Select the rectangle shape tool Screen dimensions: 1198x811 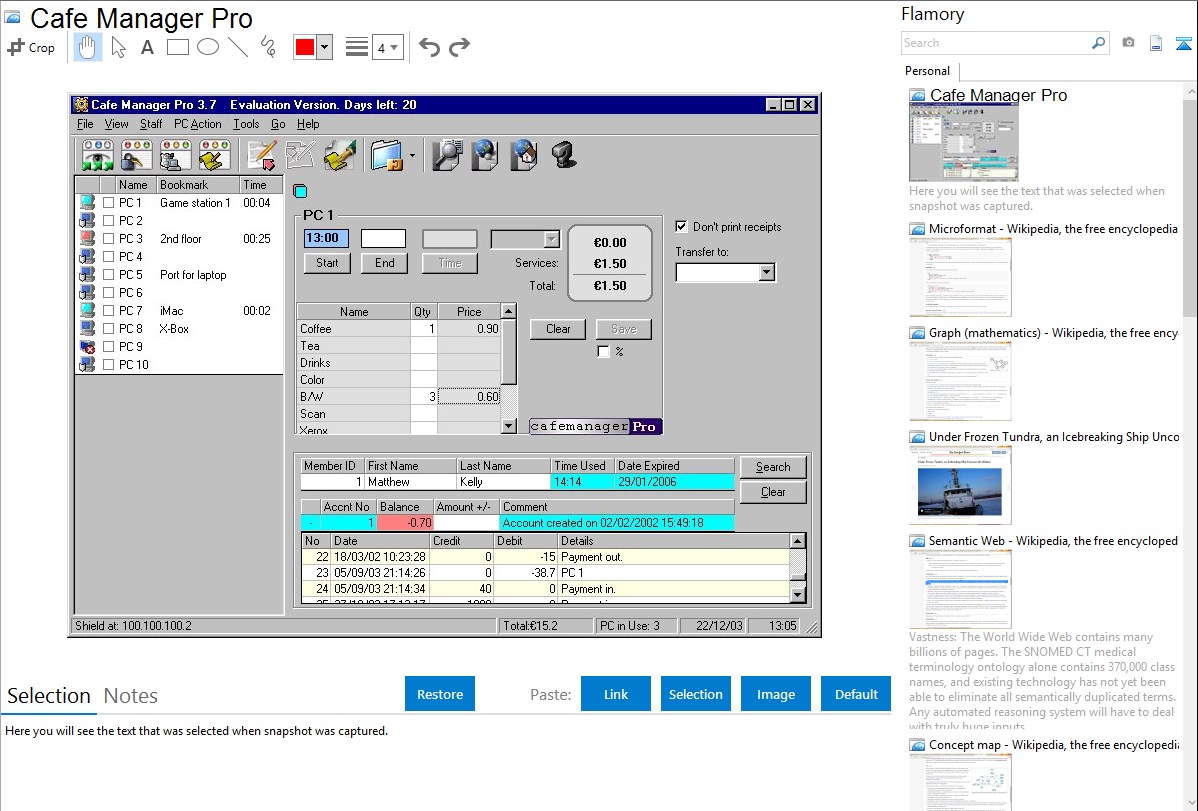point(178,47)
